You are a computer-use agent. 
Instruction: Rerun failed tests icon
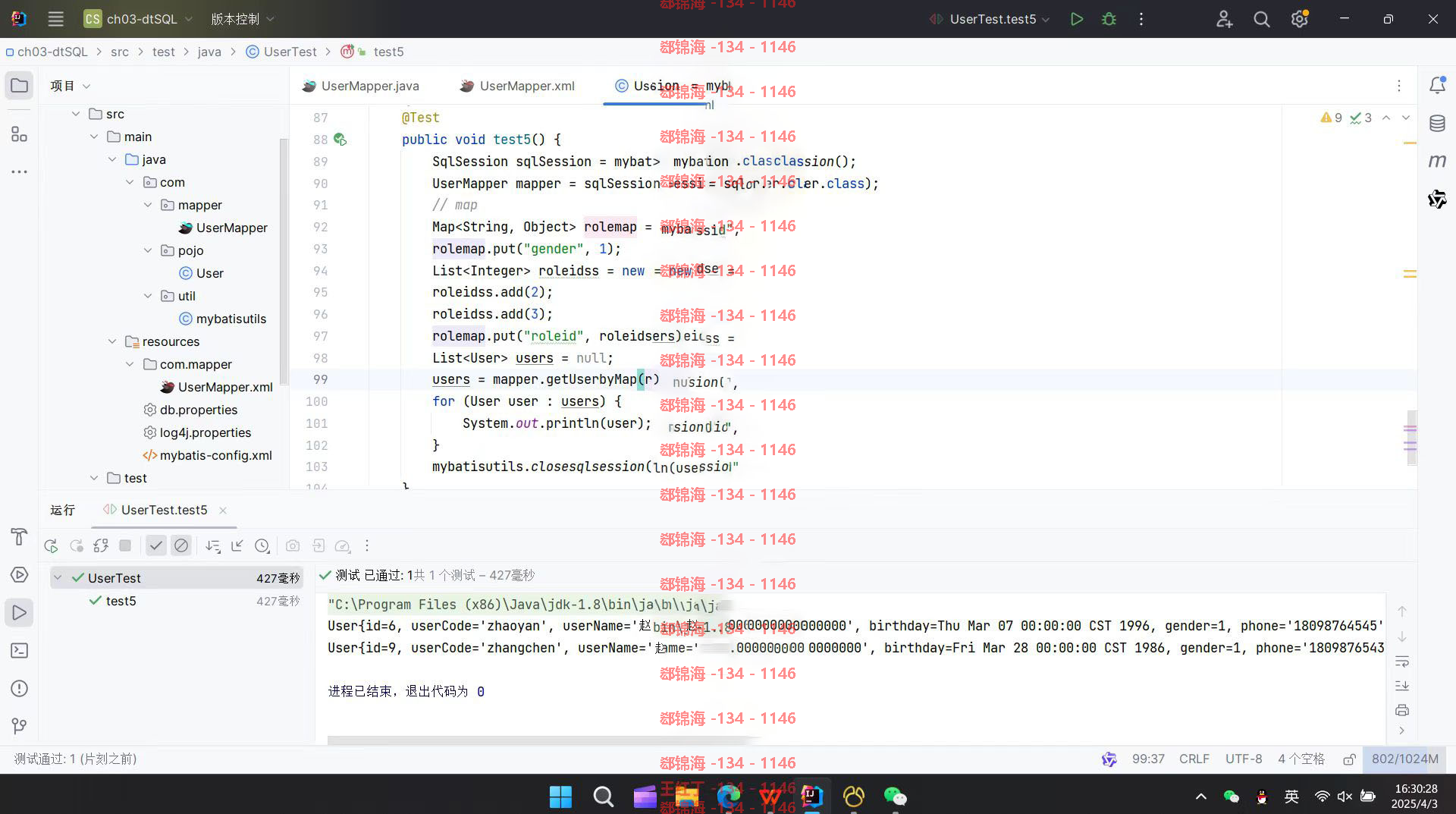(x=76, y=545)
